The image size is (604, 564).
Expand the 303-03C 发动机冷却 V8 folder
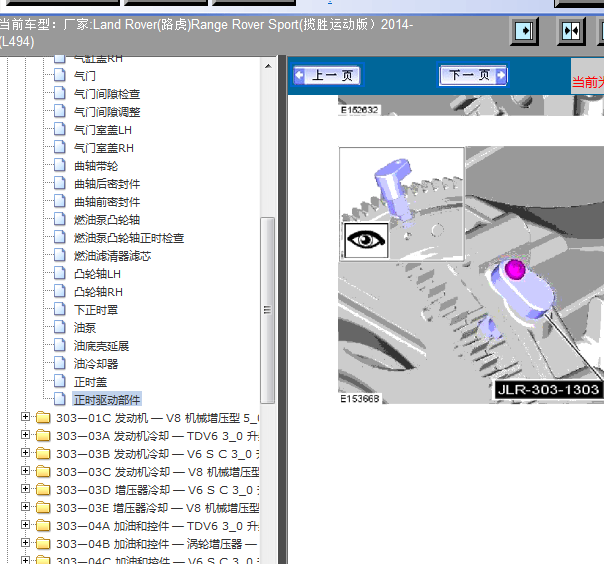(25, 471)
